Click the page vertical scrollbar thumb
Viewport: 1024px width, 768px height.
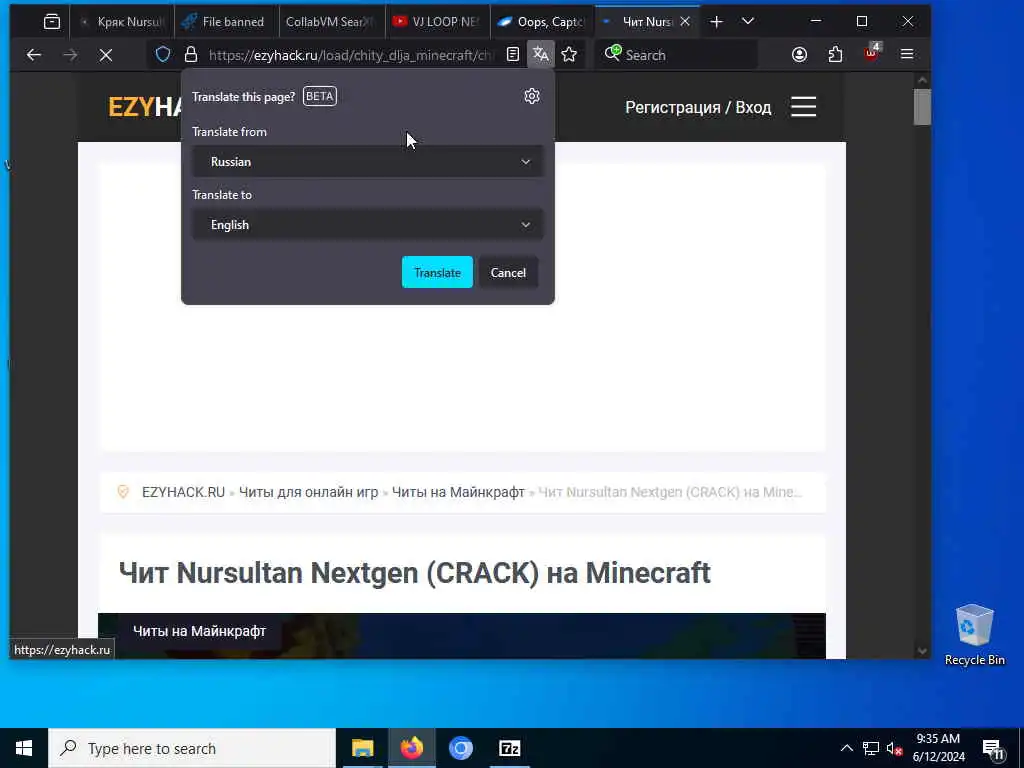coord(922,106)
